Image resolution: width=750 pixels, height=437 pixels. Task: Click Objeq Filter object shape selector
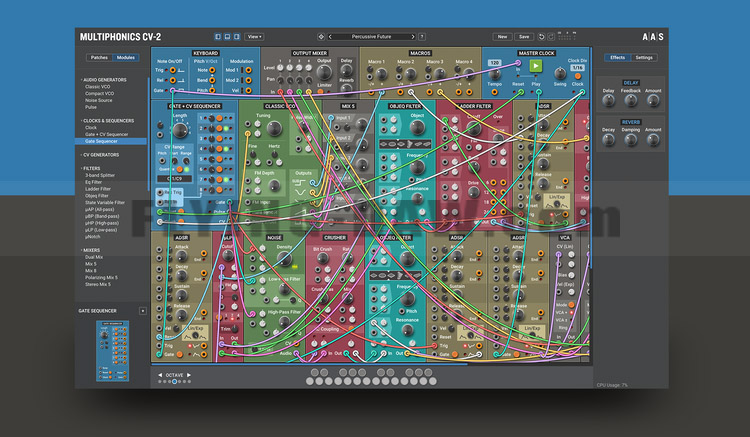pyautogui.click(x=405, y=144)
